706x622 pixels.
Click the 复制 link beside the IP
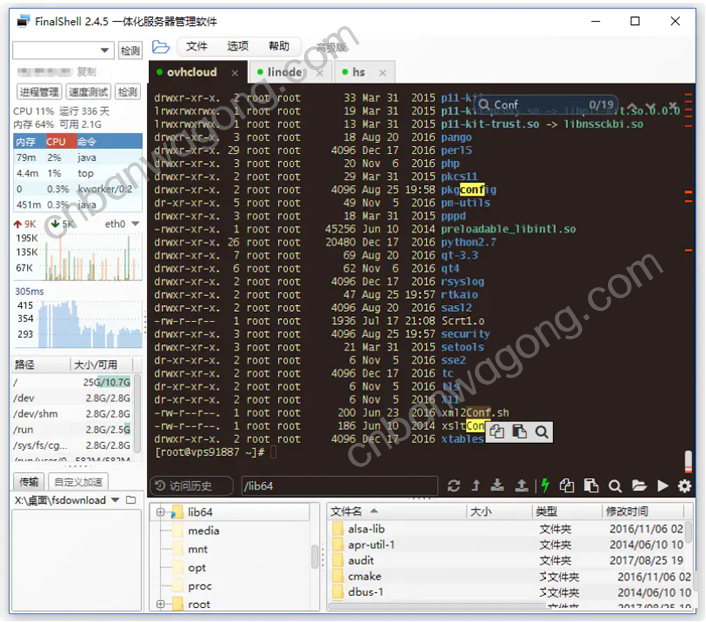(86, 72)
